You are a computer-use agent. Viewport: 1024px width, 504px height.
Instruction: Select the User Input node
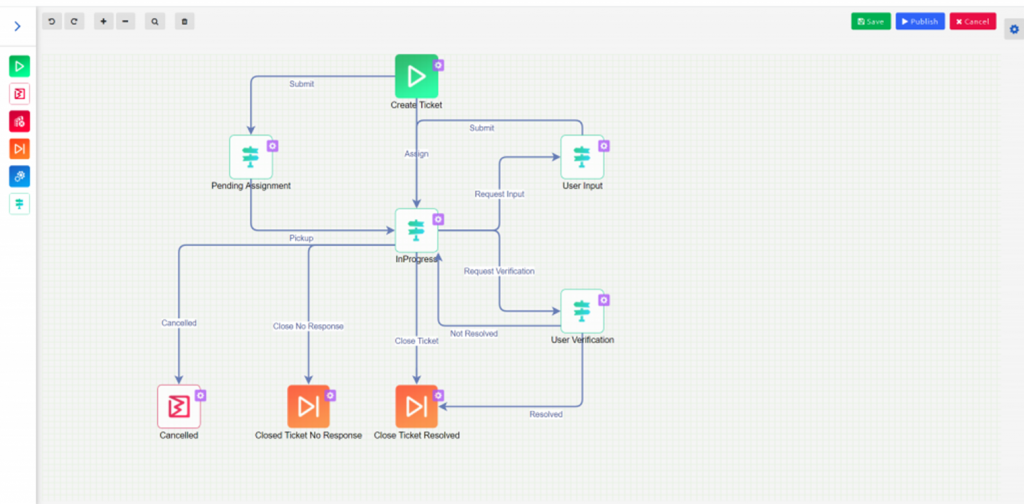(x=582, y=157)
